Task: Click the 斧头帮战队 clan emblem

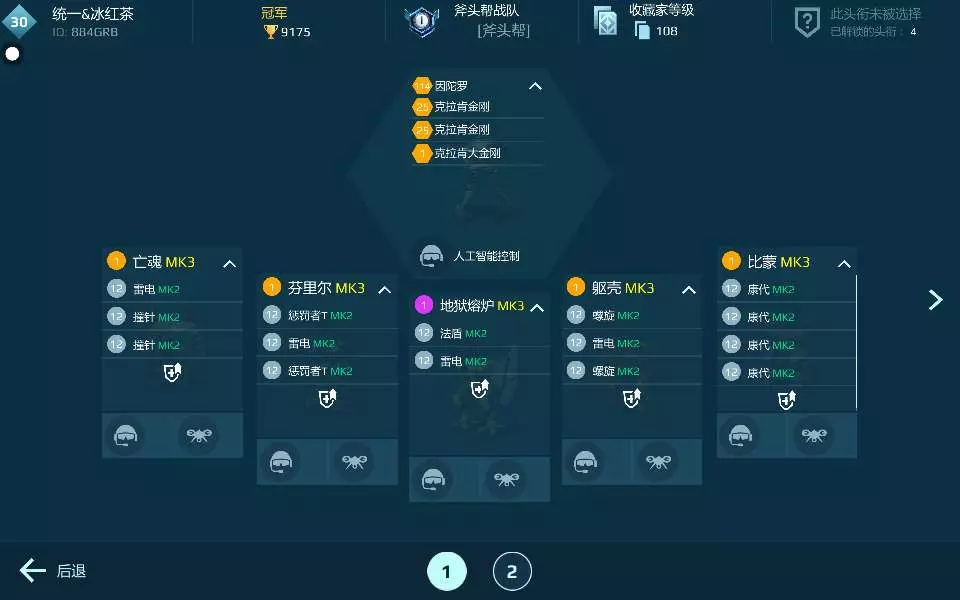Action: (422, 21)
